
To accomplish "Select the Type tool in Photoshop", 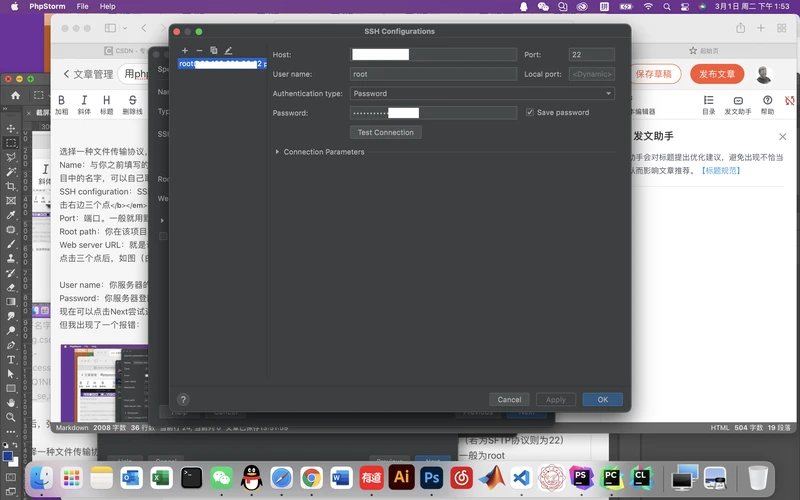I will 11,360.
